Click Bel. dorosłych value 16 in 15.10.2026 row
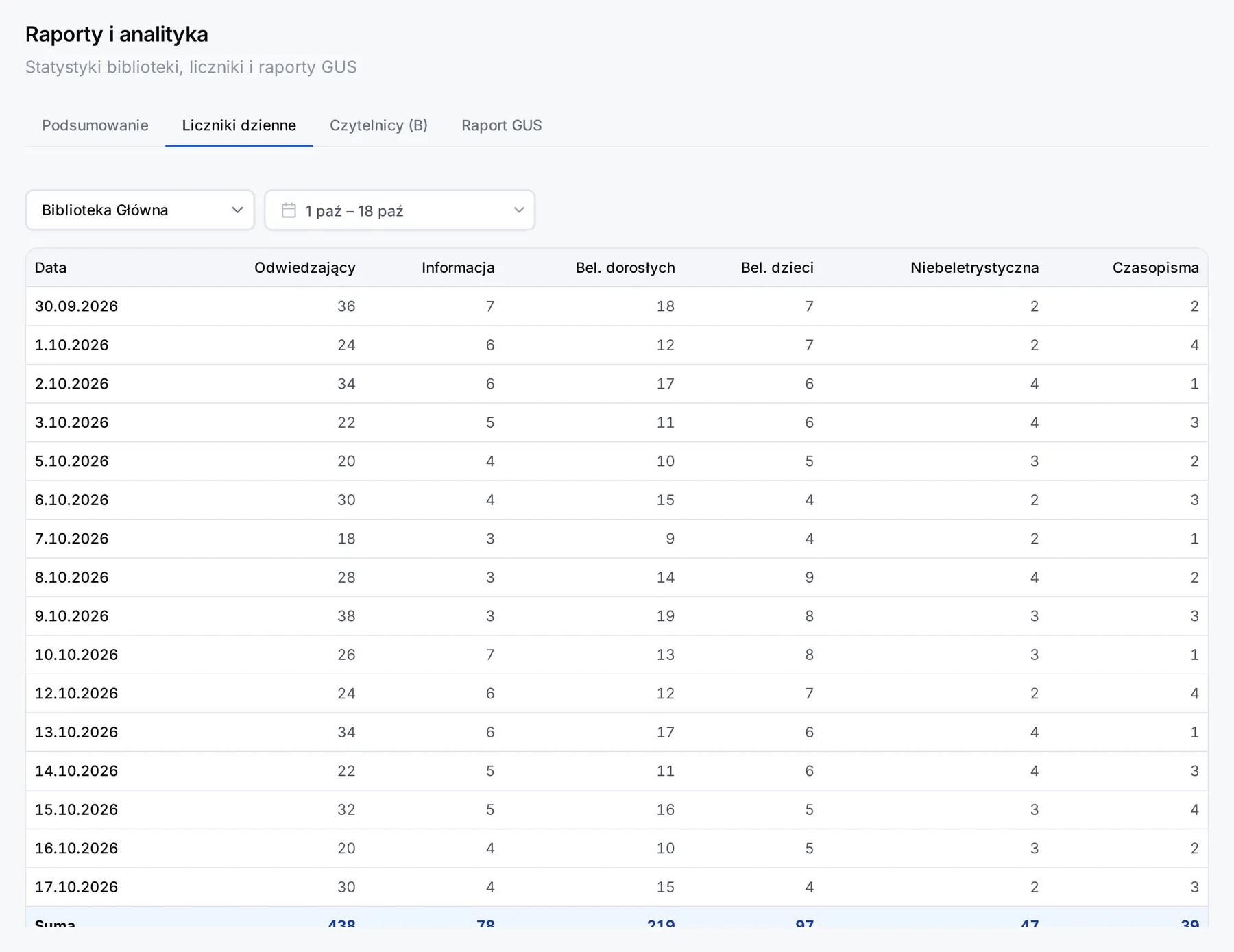This screenshot has height=952, width=1234. point(666,809)
